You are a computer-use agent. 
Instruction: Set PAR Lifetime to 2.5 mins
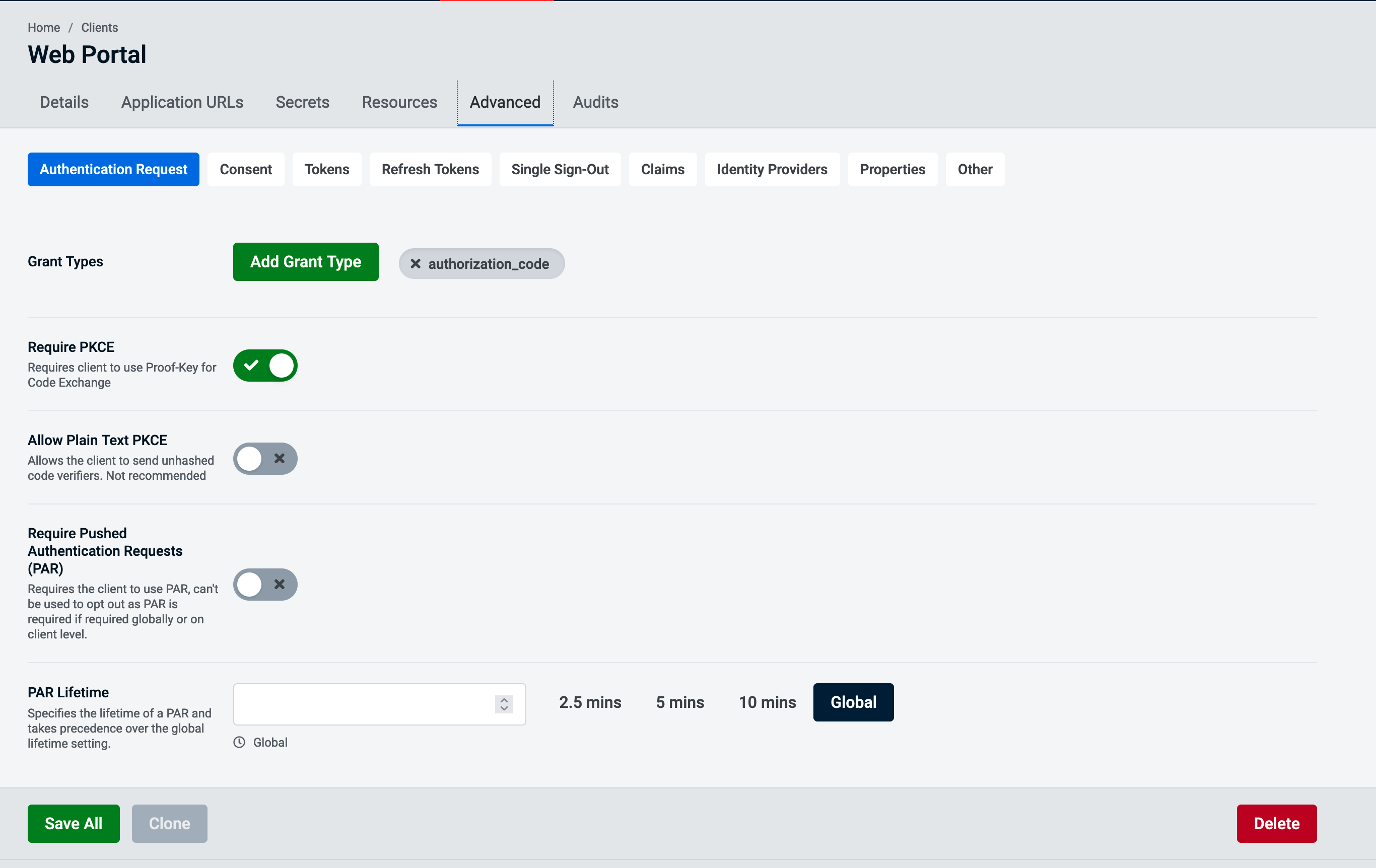pos(590,702)
